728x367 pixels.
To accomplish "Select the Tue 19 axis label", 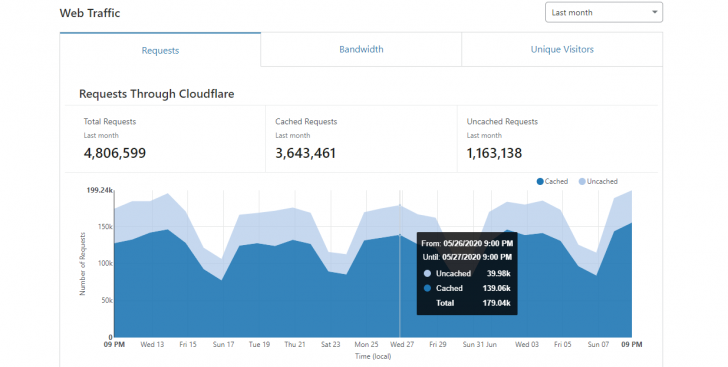I will [259, 344].
